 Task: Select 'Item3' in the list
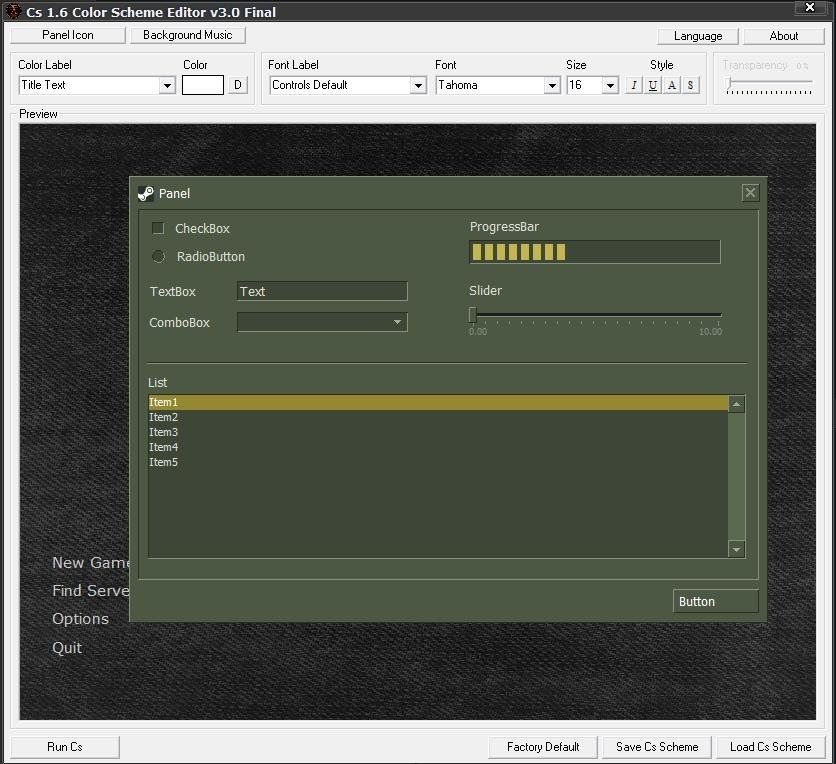[x=438, y=432]
